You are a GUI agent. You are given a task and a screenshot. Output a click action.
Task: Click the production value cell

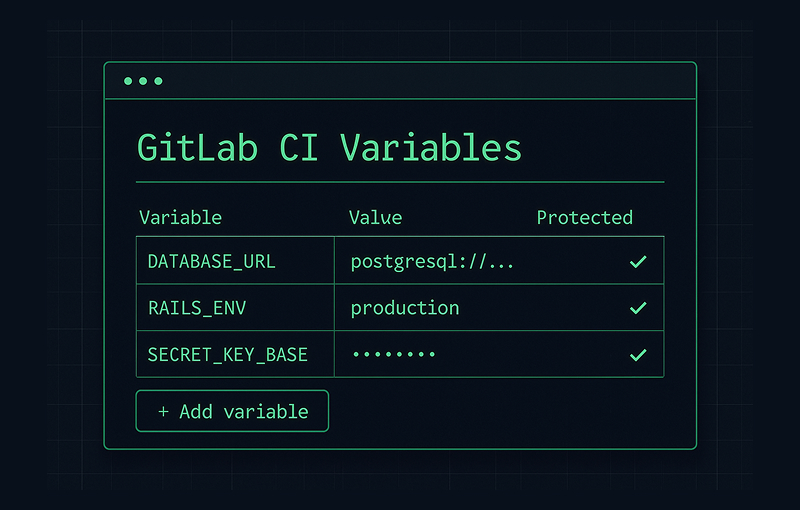pos(405,308)
